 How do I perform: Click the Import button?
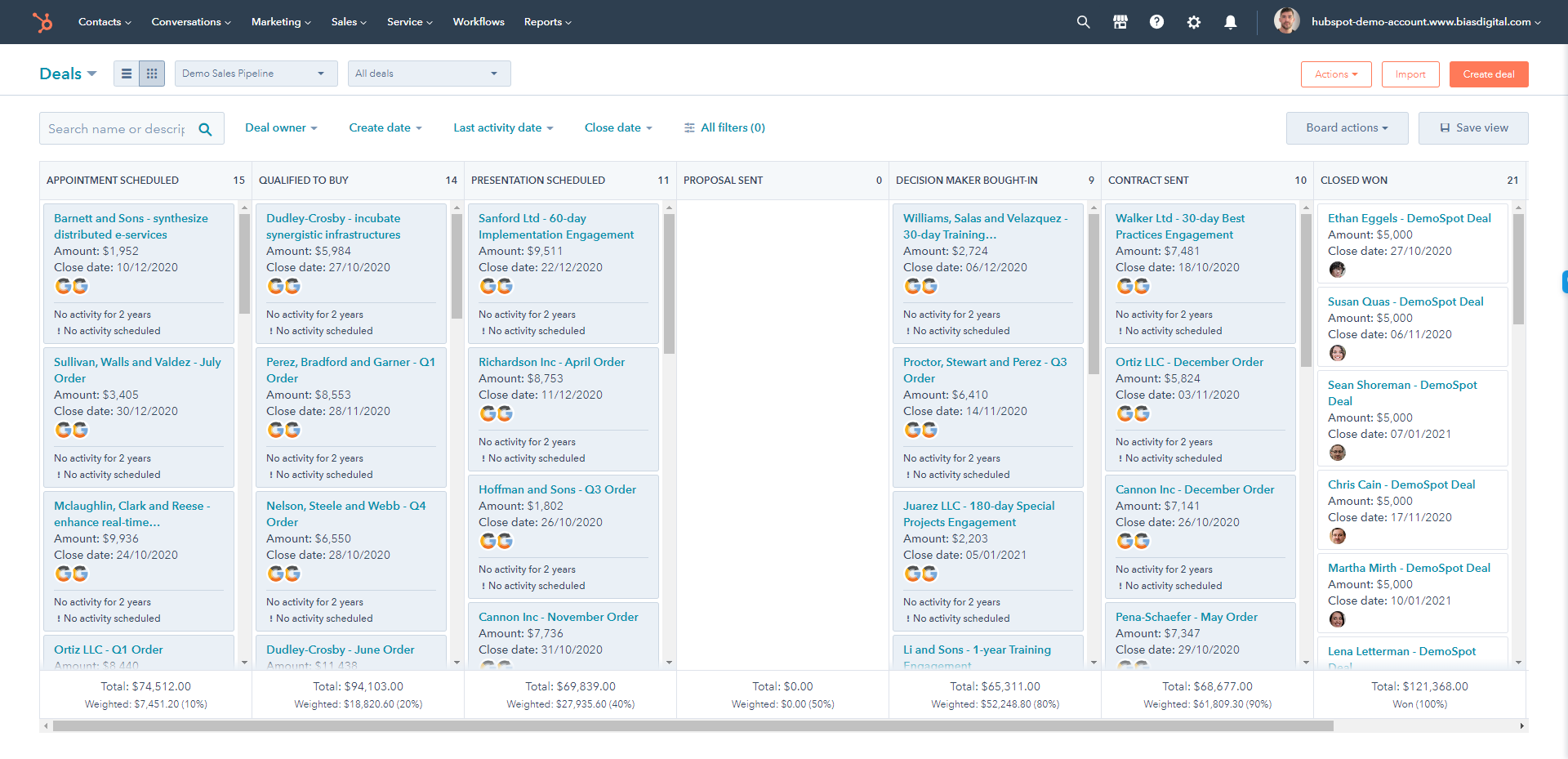1410,74
